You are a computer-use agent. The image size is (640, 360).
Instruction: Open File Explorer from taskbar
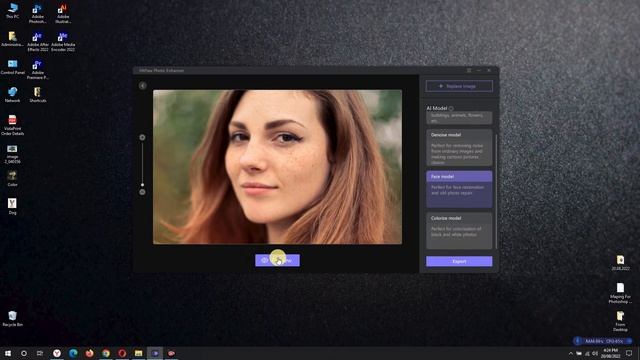point(138,353)
